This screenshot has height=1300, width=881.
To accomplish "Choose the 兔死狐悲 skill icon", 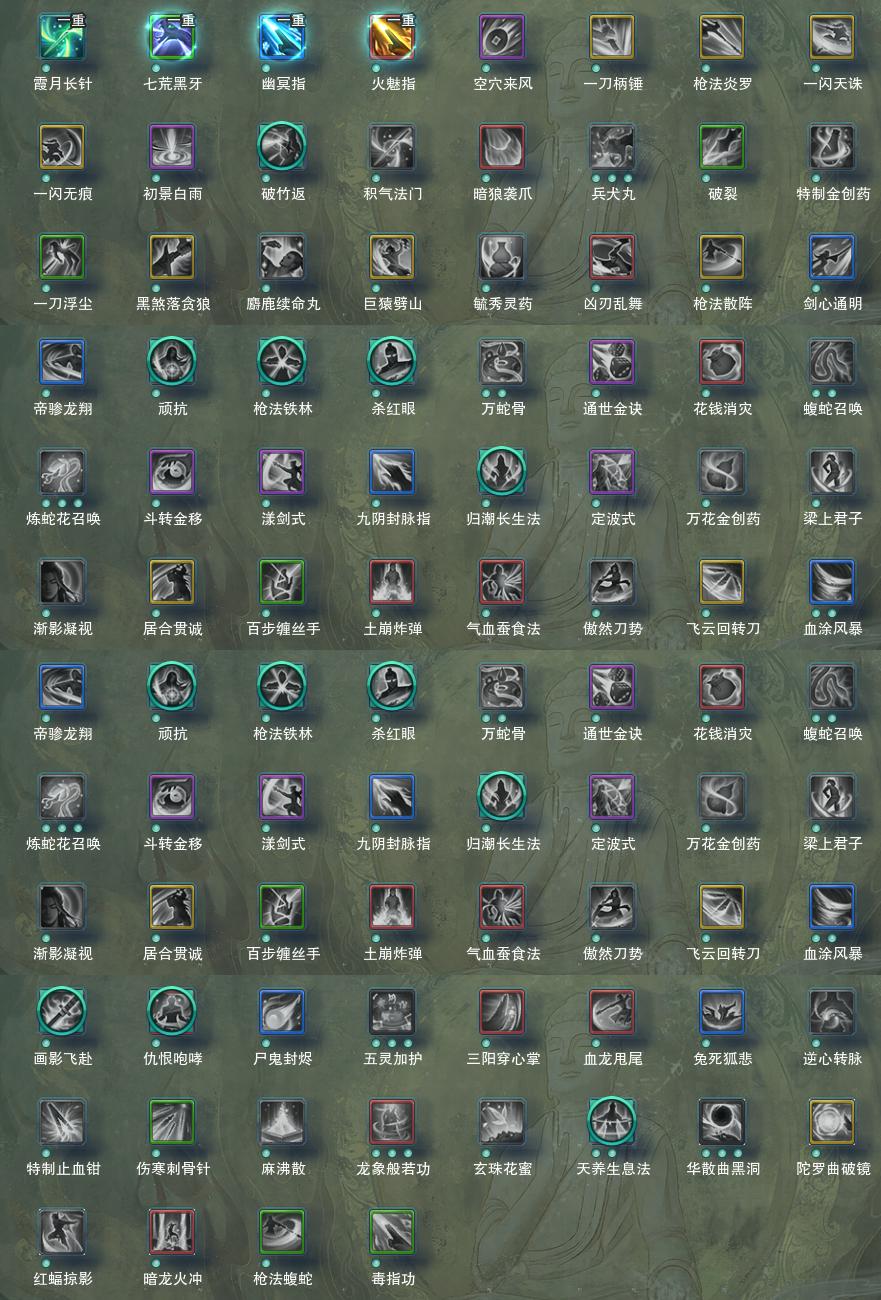I will click(722, 1012).
